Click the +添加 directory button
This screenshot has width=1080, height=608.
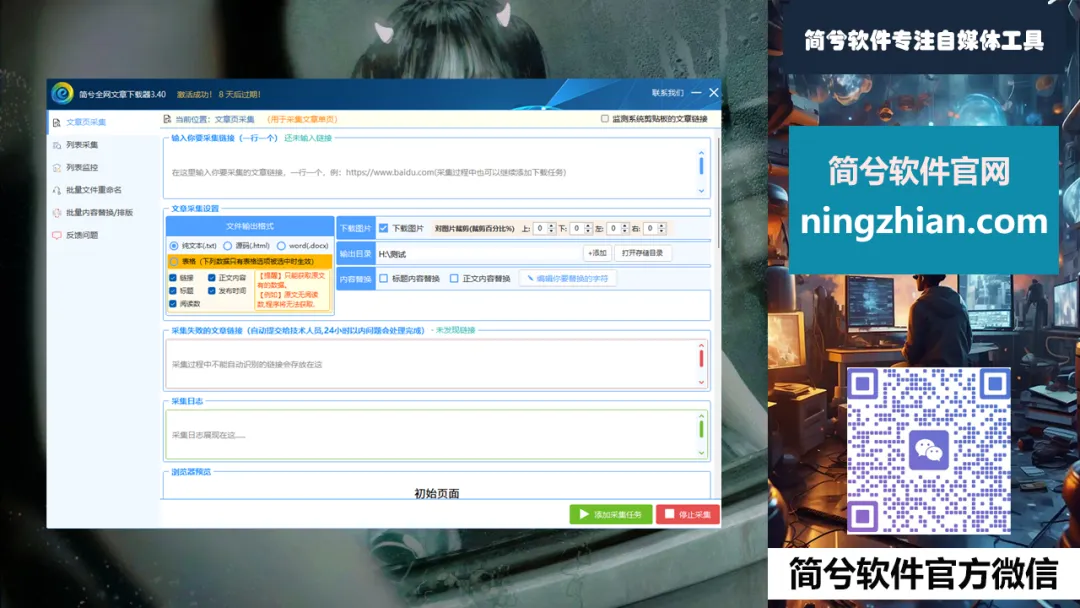(597, 253)
